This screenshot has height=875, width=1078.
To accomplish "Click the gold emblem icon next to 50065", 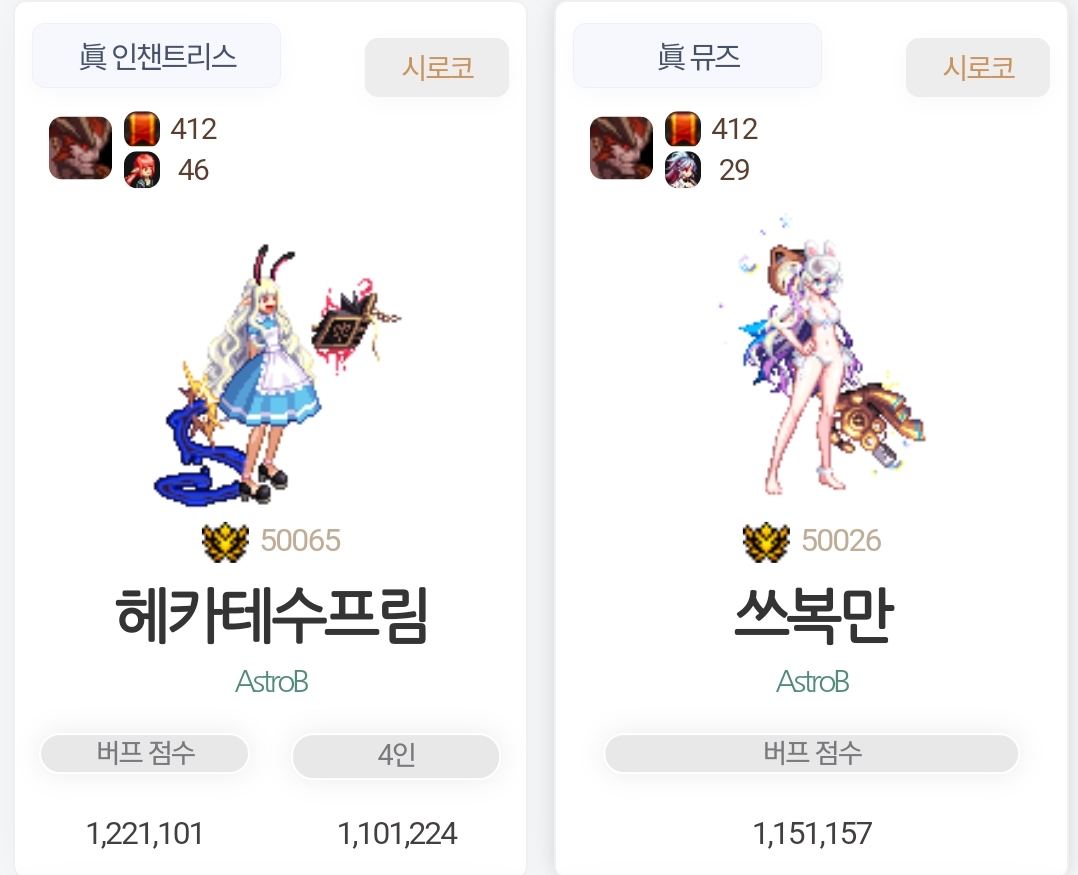I will pyautogui.click(x=225, y=542).
